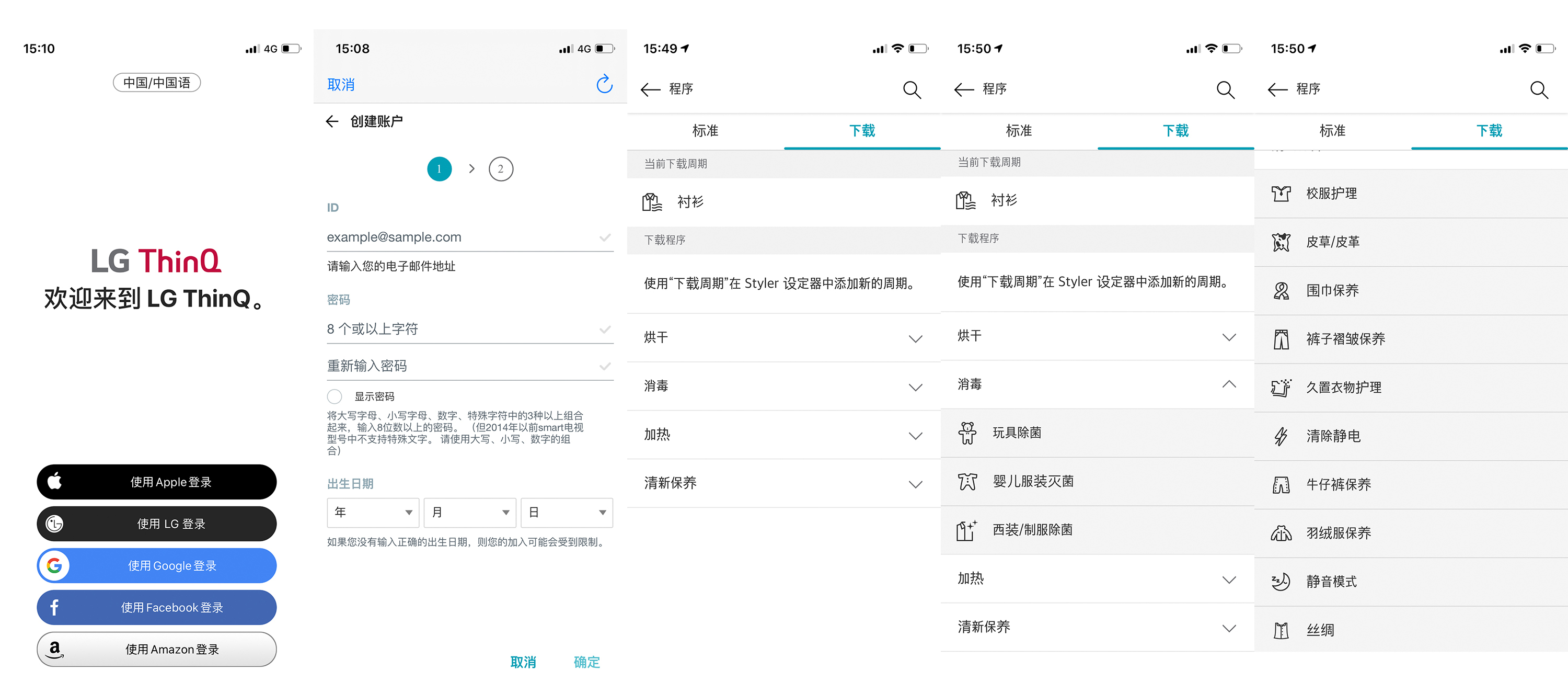1568x693 pixels.
Task: Tap the teddy bear toy sterilization icon
Action: 966,433
